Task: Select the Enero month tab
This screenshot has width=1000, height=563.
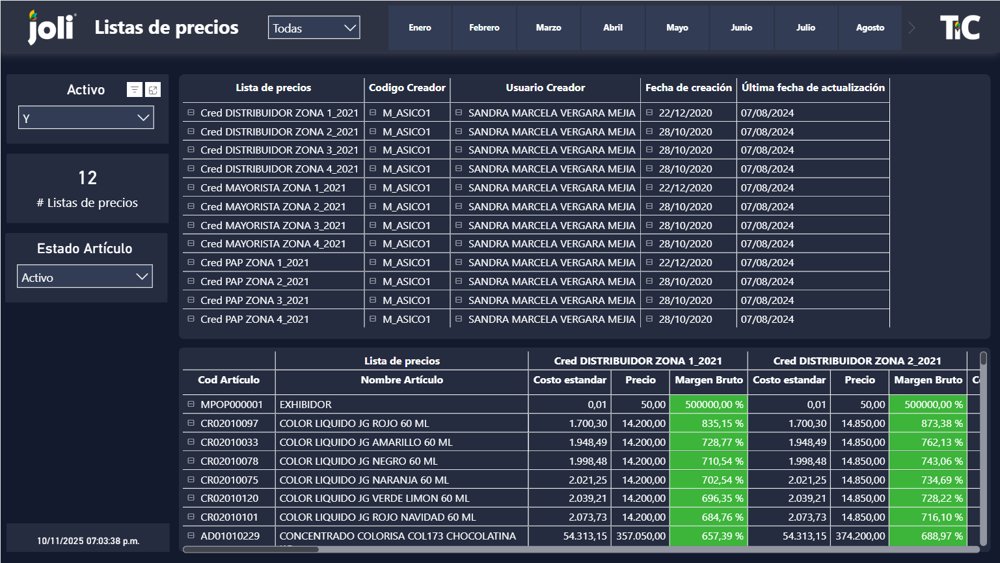Action: (420, 28)
